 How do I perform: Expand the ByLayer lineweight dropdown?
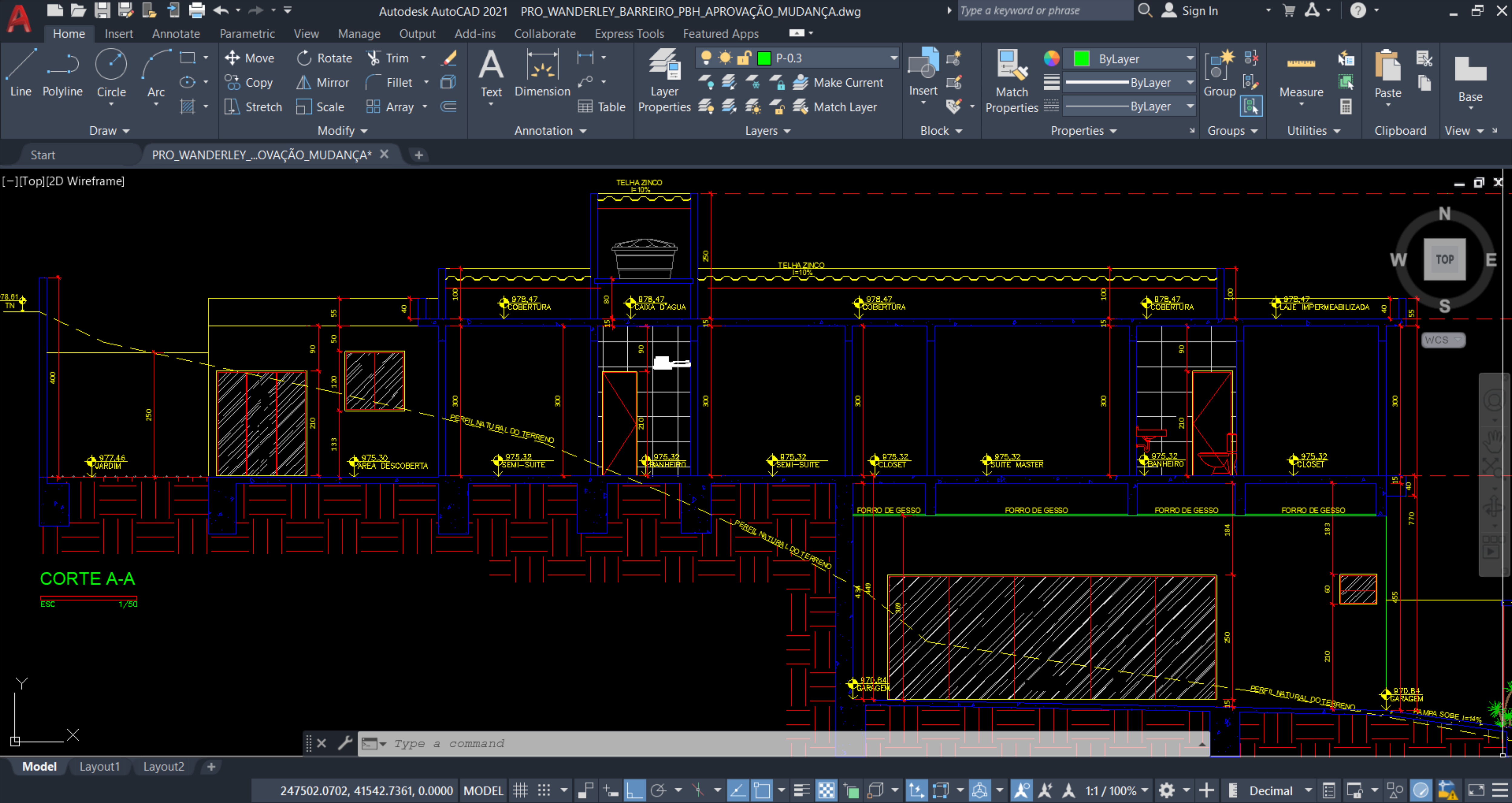click(x=1190, y=82)
